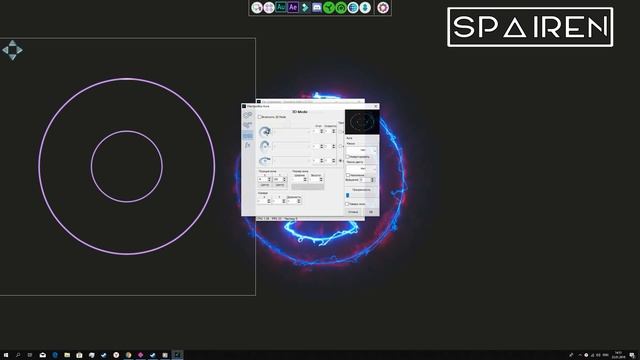Open Windows search from the taskbar

pos(18,355)
